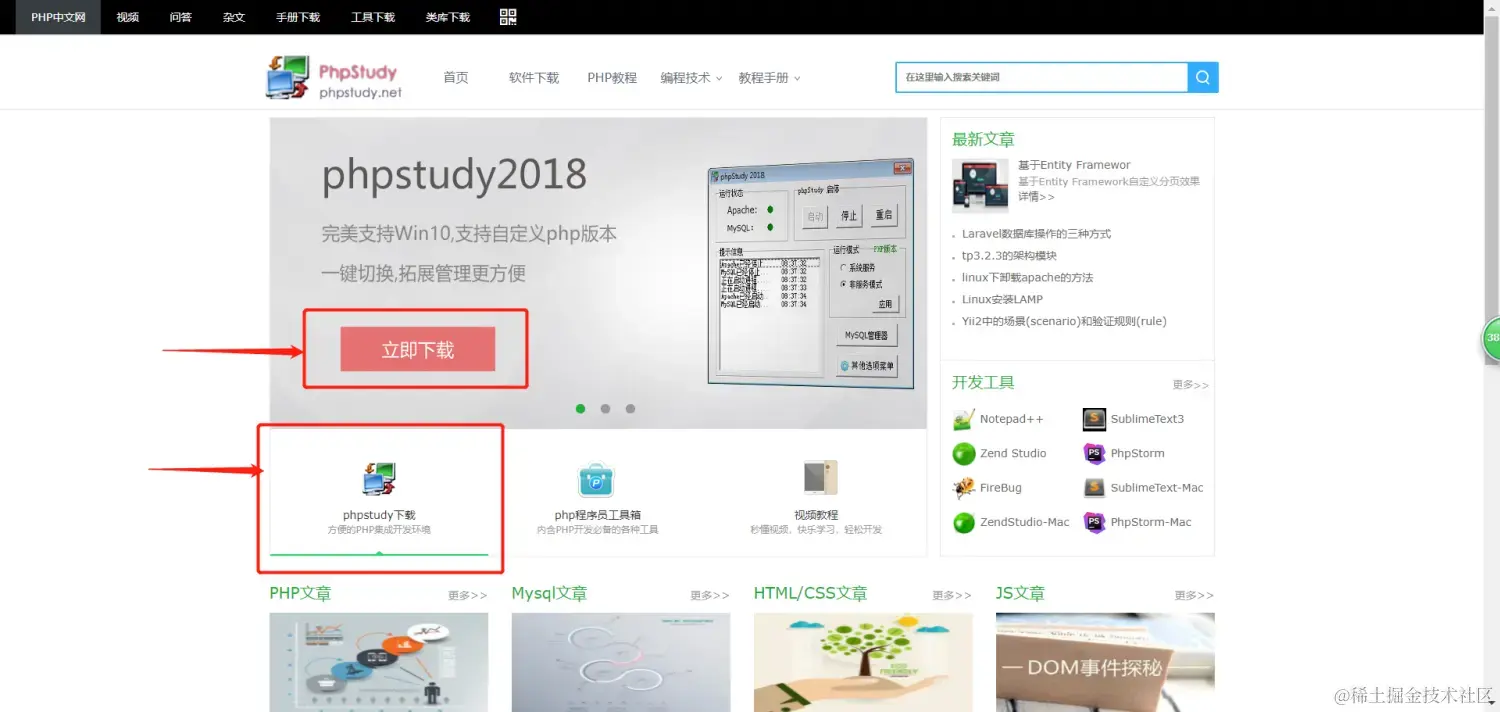Viewport: 1500px width, 712px height.
Task: Click 更多>> next to PHP文章
Action: point(467,595)
